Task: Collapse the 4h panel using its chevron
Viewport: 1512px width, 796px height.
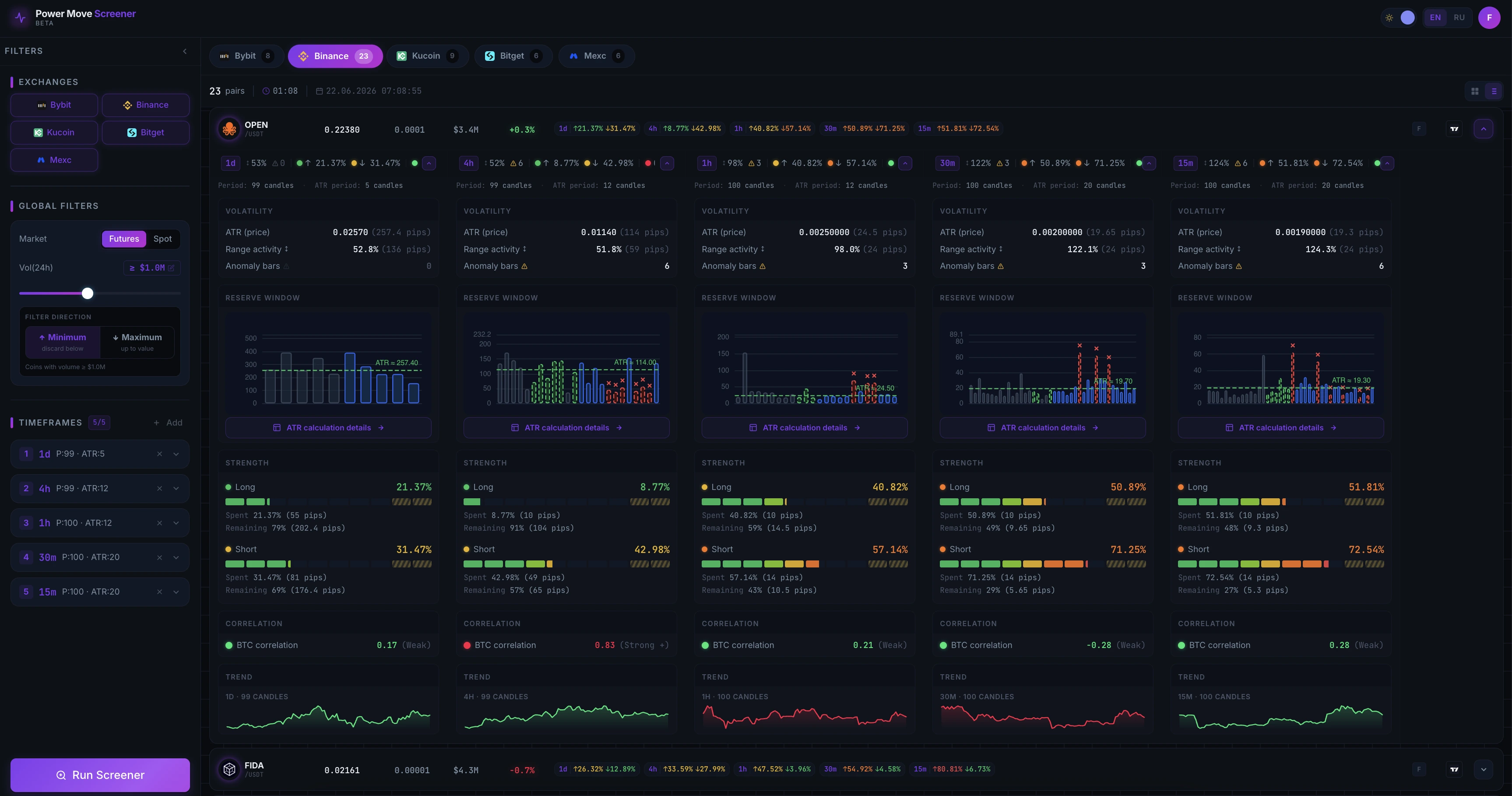Action: pos(667,163)
